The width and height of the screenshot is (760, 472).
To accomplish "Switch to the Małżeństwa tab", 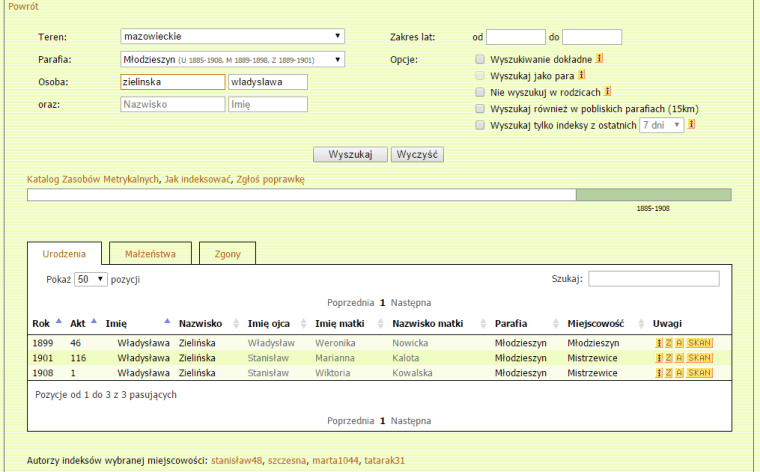I will point(149,254).
